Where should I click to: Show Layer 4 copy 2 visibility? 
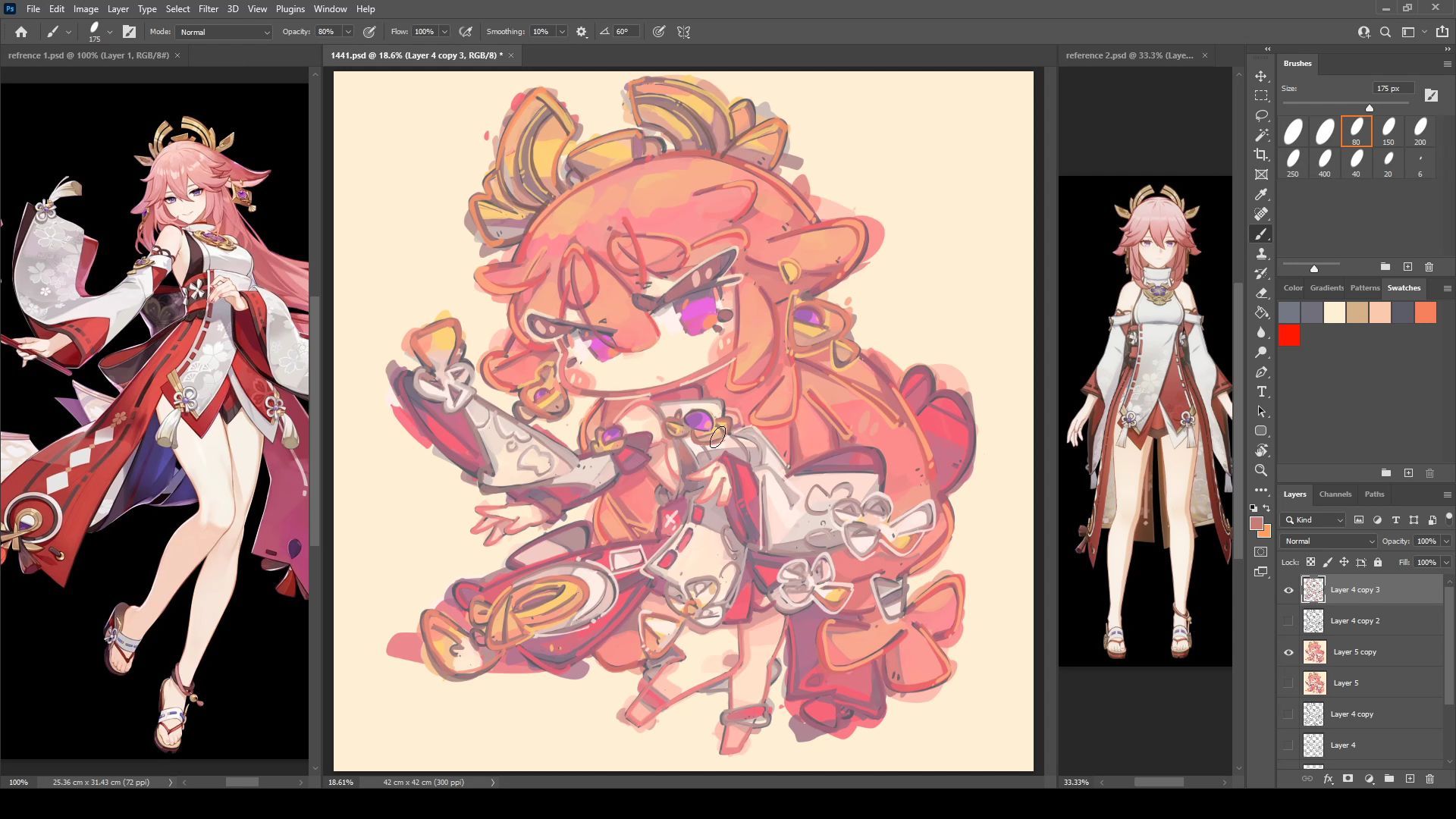click(x=1288, y=621)
